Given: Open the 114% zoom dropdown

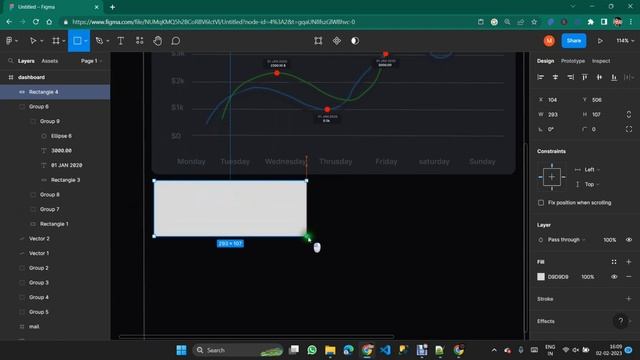Looking at the screenshot, I should click(x=625, y=41).
